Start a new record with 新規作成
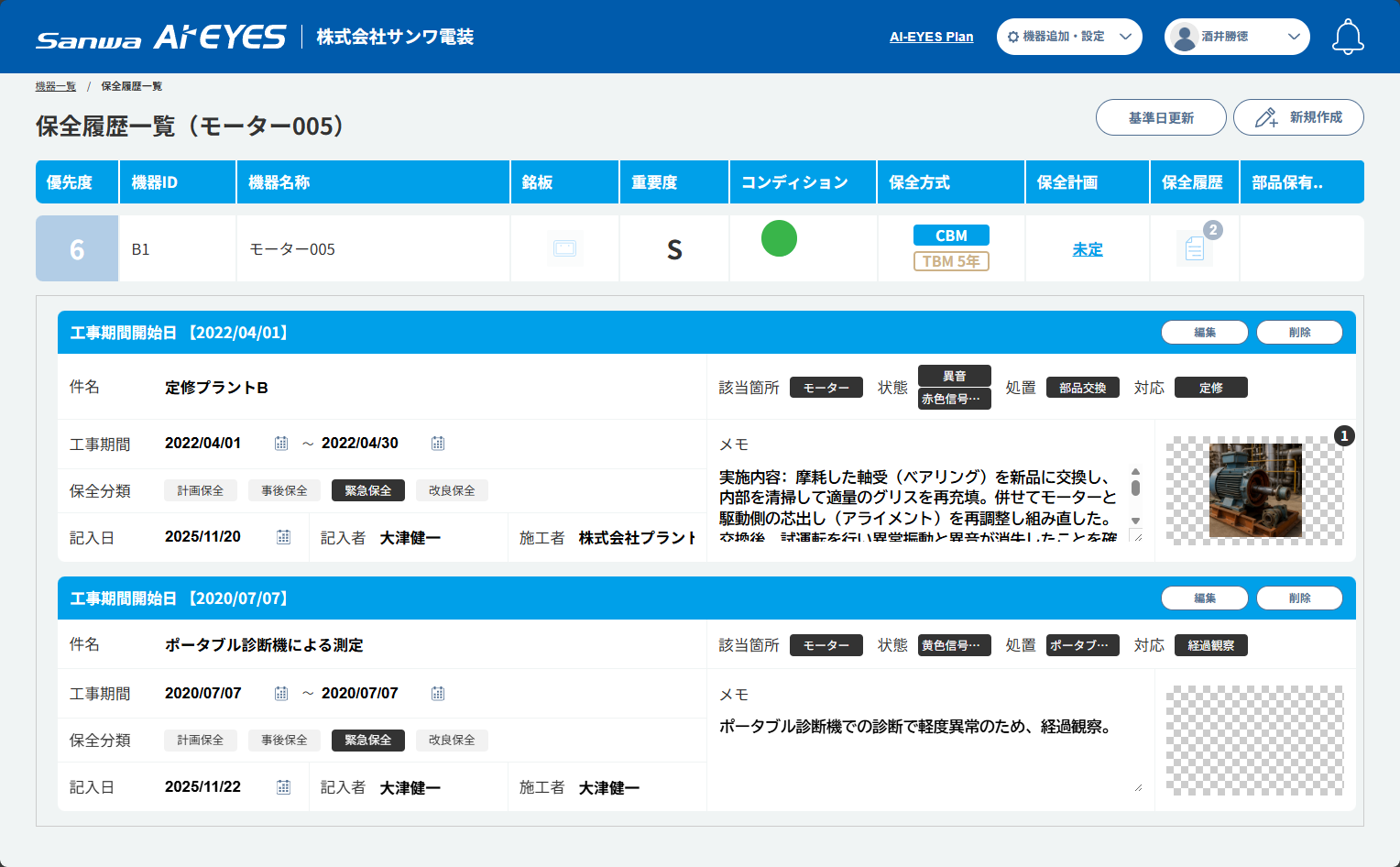Image resolution: width=1400 pixels, height=867 pixels. [x=1298, y=117]
